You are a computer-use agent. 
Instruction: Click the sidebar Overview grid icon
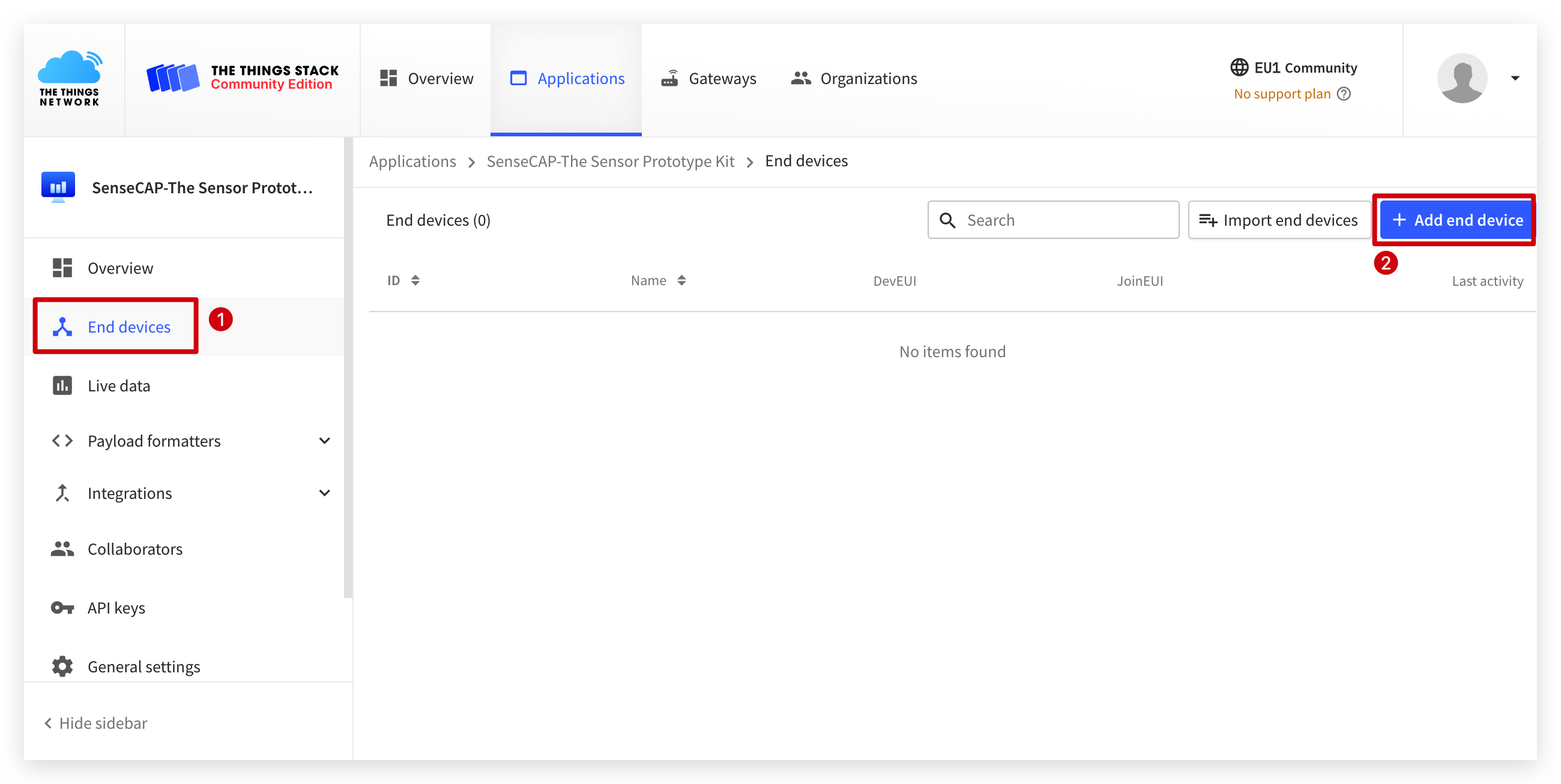(x=62, y=268)
